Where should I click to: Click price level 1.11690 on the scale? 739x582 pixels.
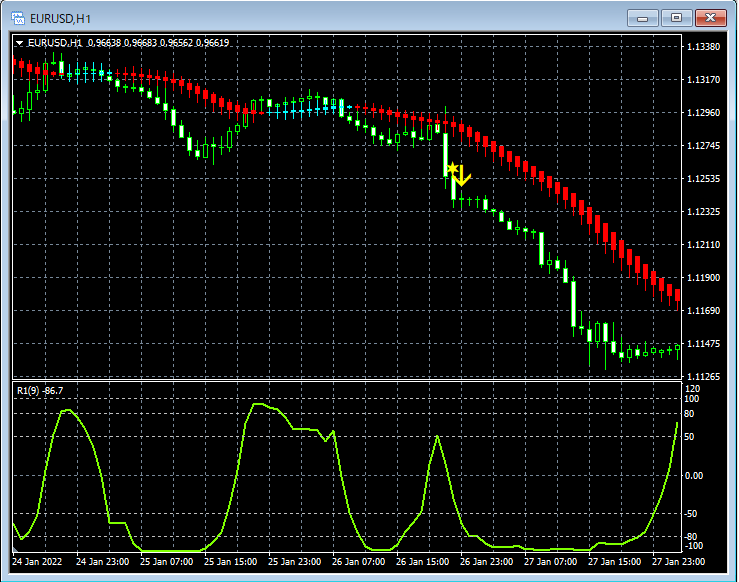704,311
